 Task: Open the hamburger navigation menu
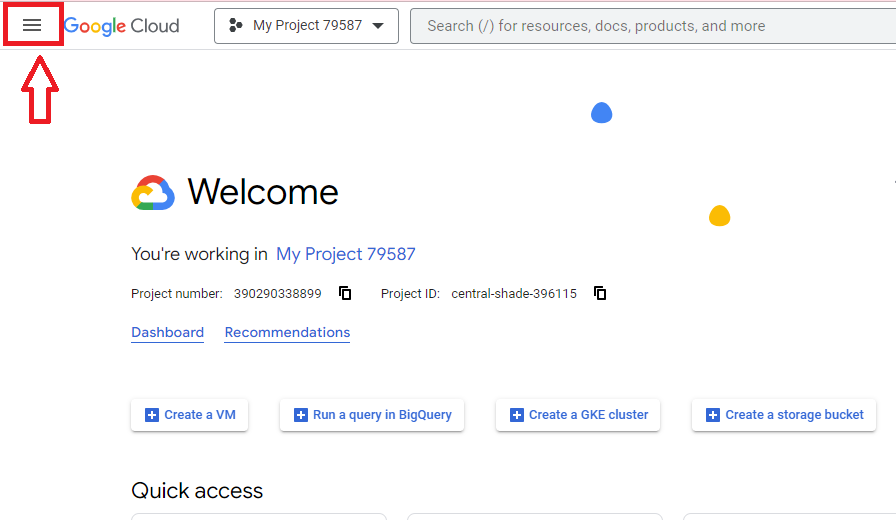pyautogui.click(x=32, y=25)
